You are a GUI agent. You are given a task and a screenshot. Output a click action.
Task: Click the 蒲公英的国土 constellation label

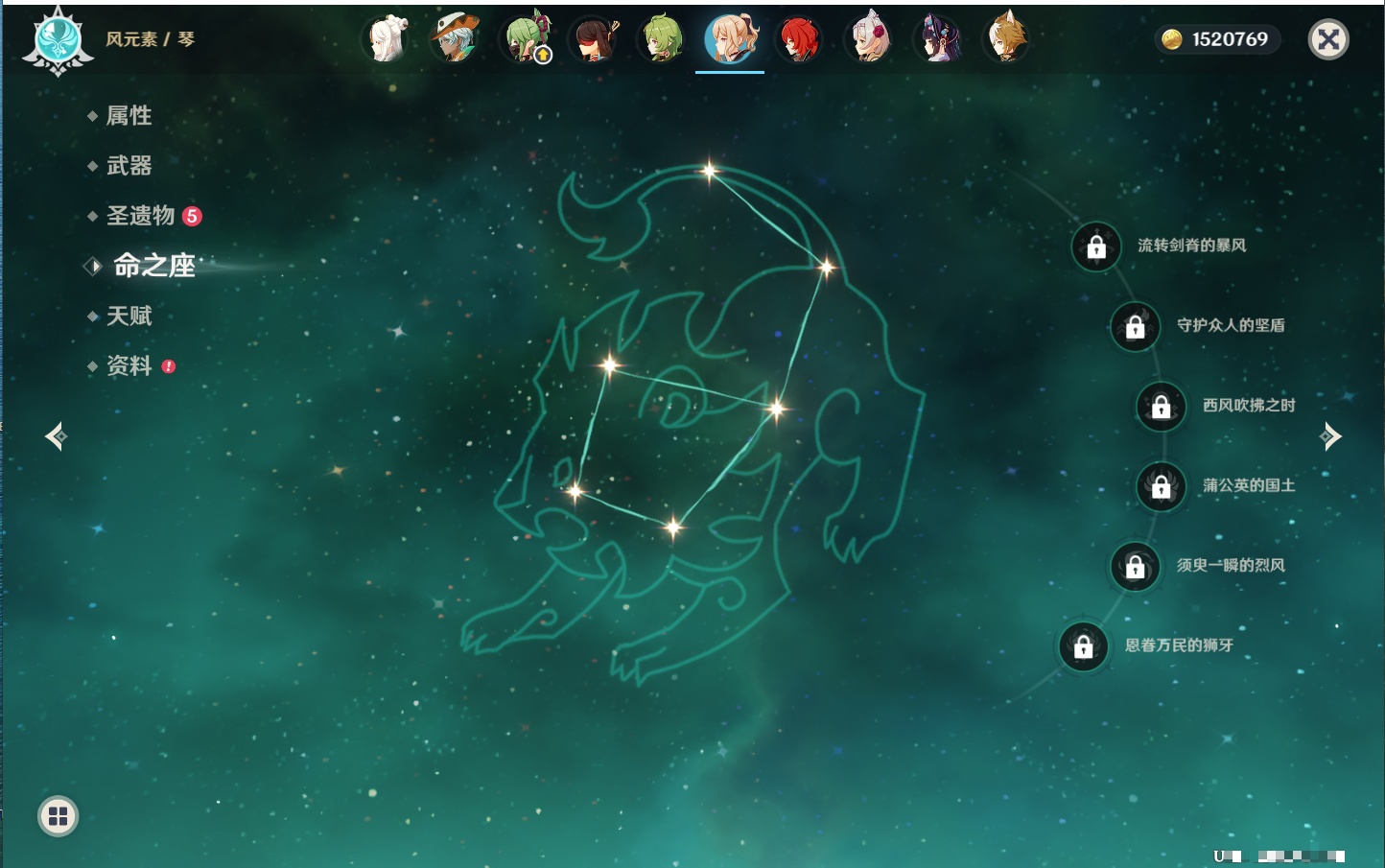coord(1249,485)
